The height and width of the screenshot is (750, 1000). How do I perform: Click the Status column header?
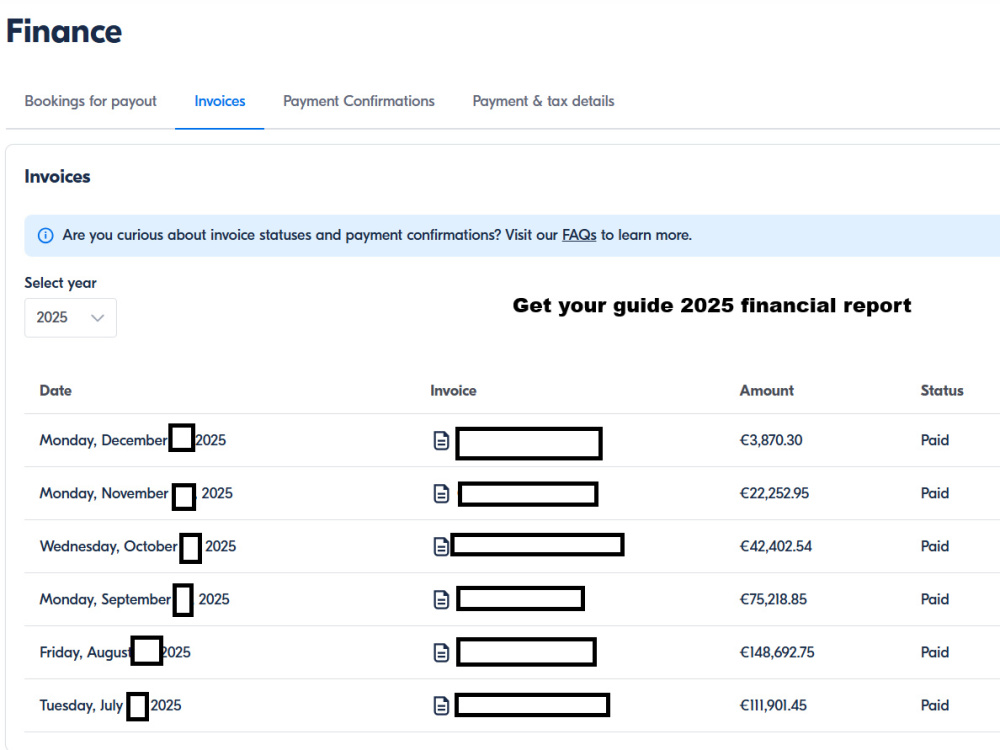click(x=942, y=390)
